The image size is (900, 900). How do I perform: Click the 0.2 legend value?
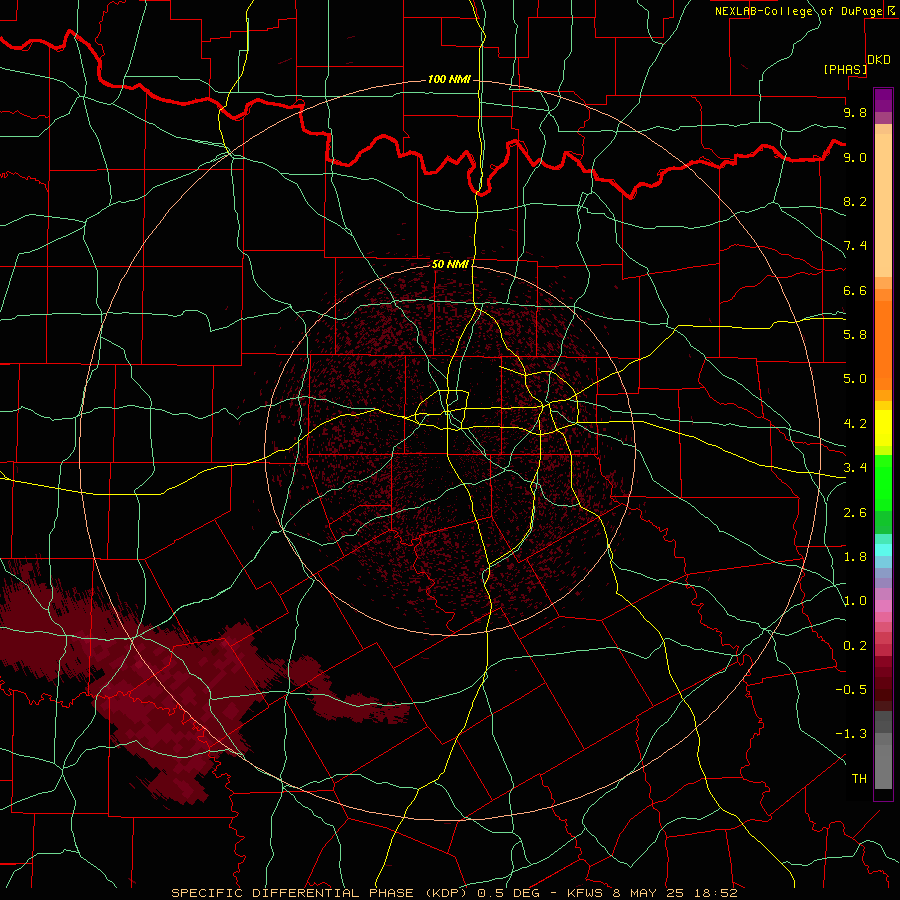click(x=855, y=646)
